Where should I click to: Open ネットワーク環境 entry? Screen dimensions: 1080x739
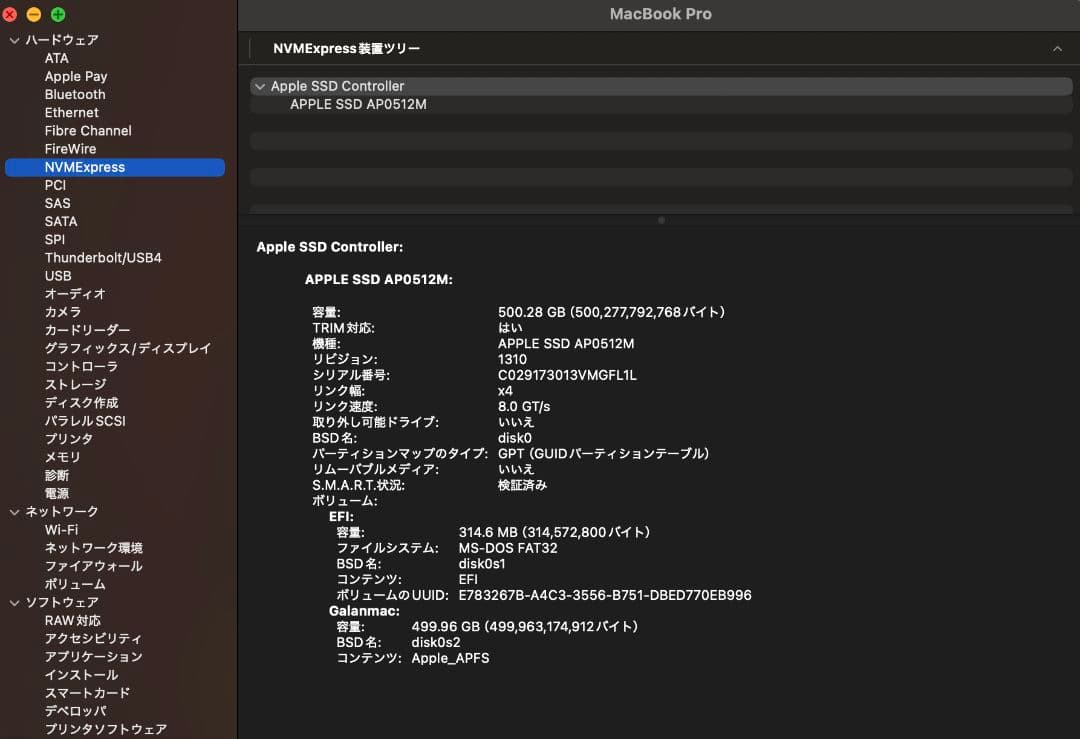click(x=94, y=548)
